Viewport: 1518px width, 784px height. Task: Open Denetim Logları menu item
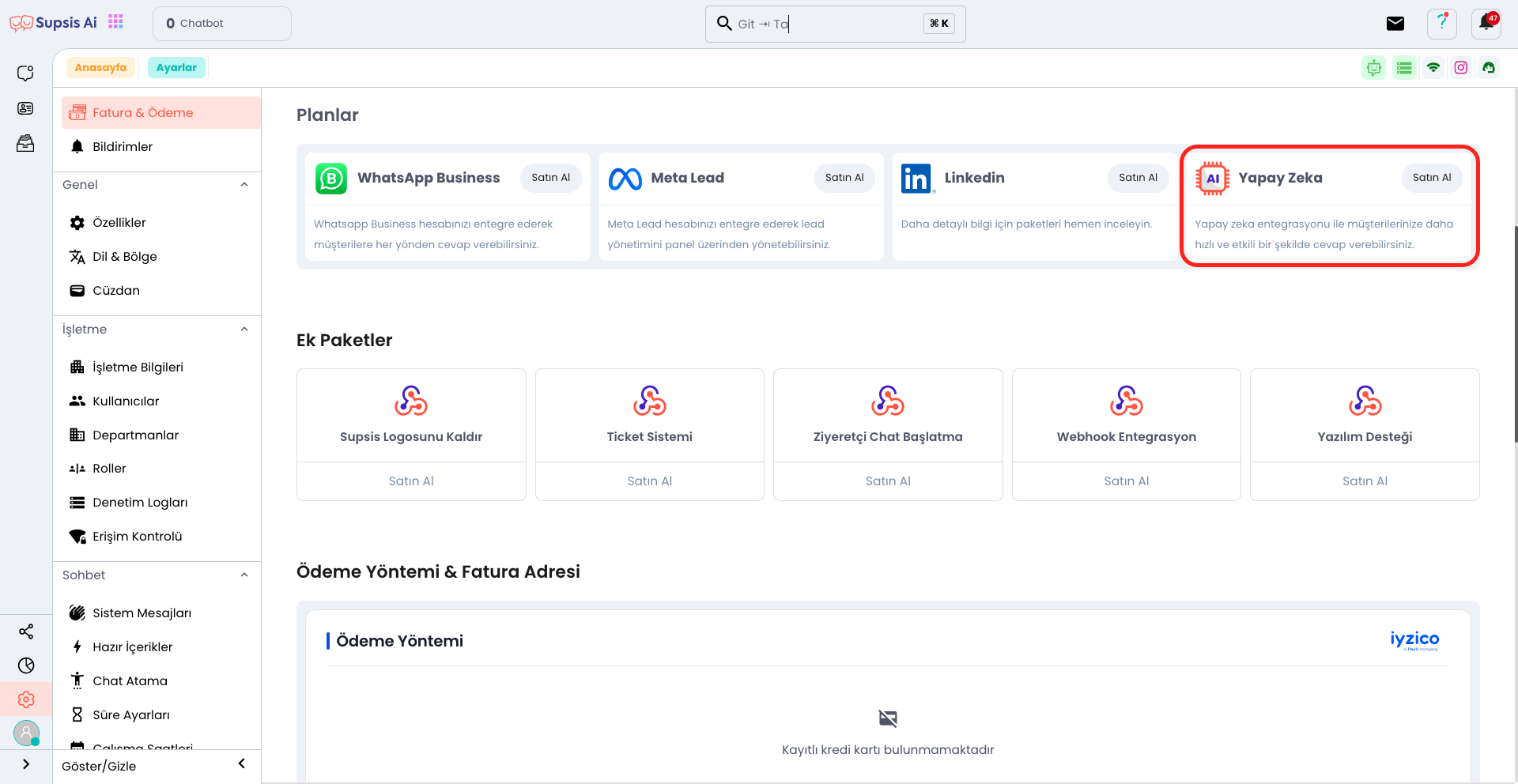pos(160,503)
